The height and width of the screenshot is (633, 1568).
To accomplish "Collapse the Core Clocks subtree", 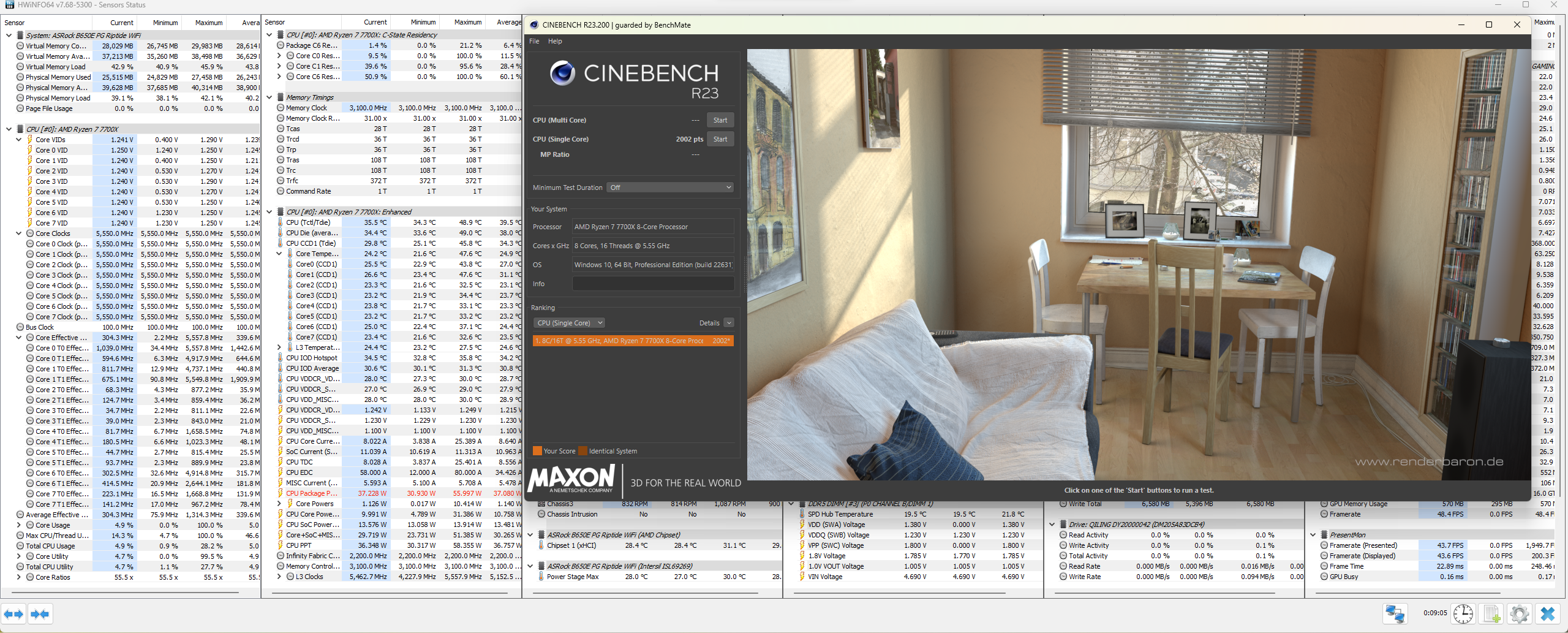I will coord(18,233).
